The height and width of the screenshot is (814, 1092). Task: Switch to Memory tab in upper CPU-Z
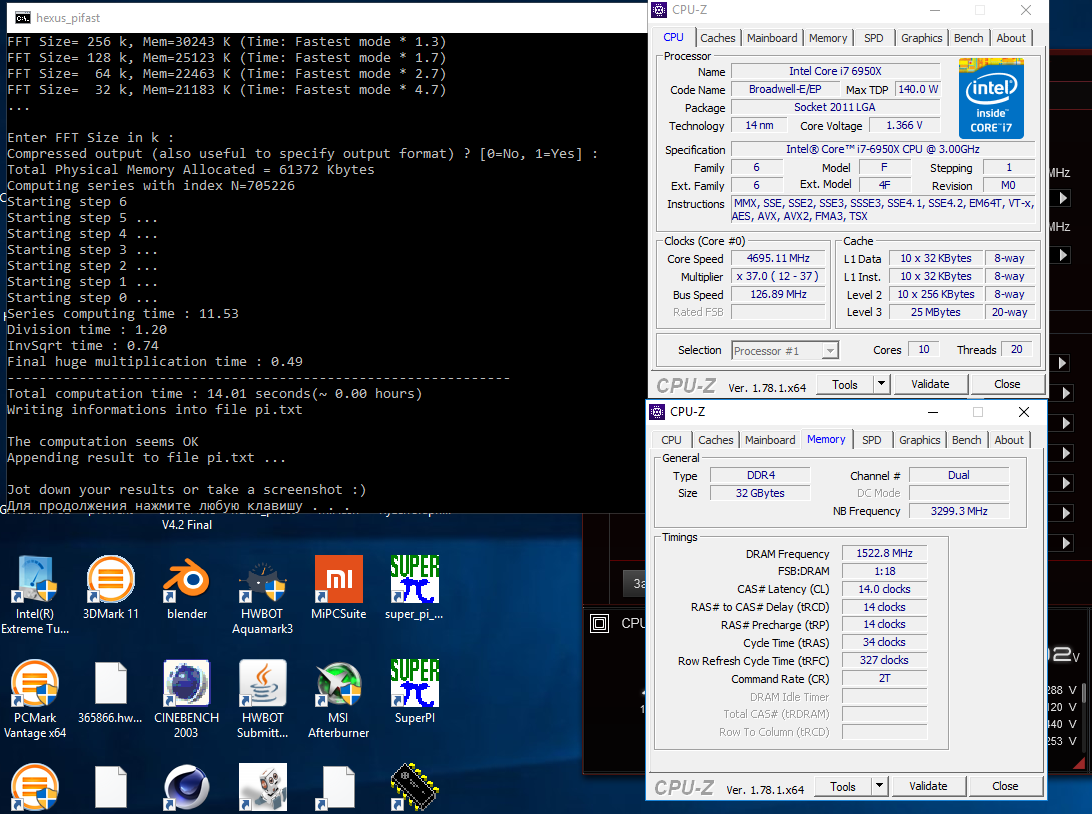coord(828,38)
